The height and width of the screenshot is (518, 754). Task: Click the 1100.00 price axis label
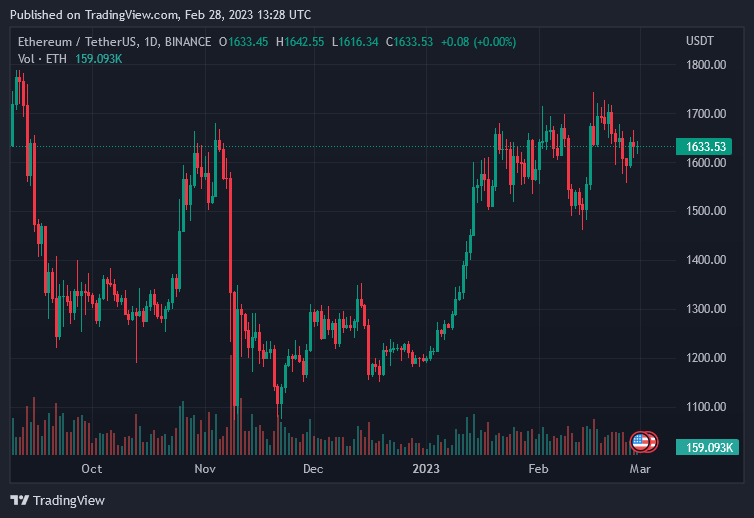[705, 407]
